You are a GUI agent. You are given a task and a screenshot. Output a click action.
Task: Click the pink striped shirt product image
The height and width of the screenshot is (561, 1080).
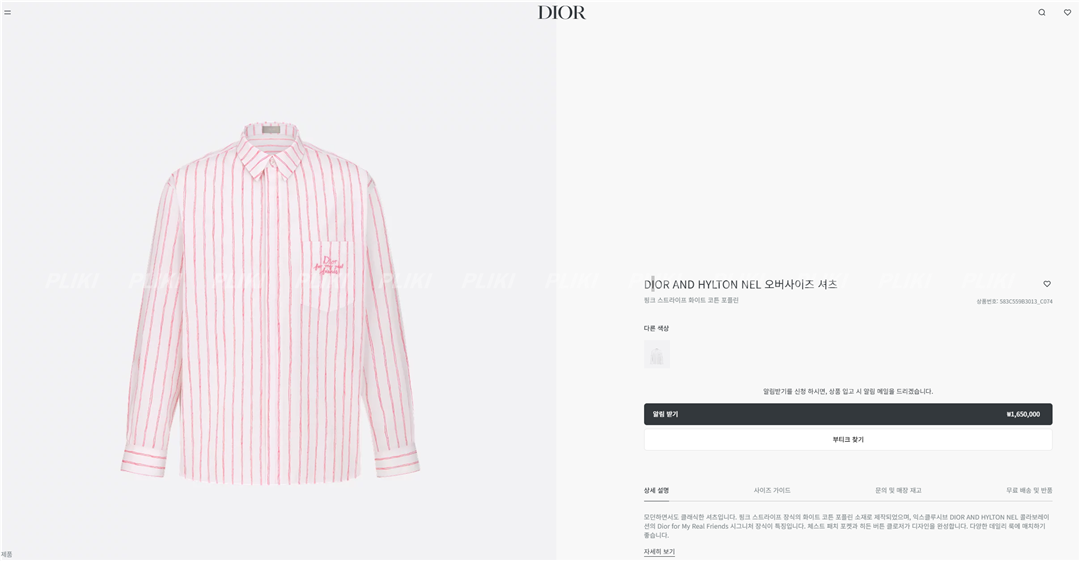tap(271, 303)
